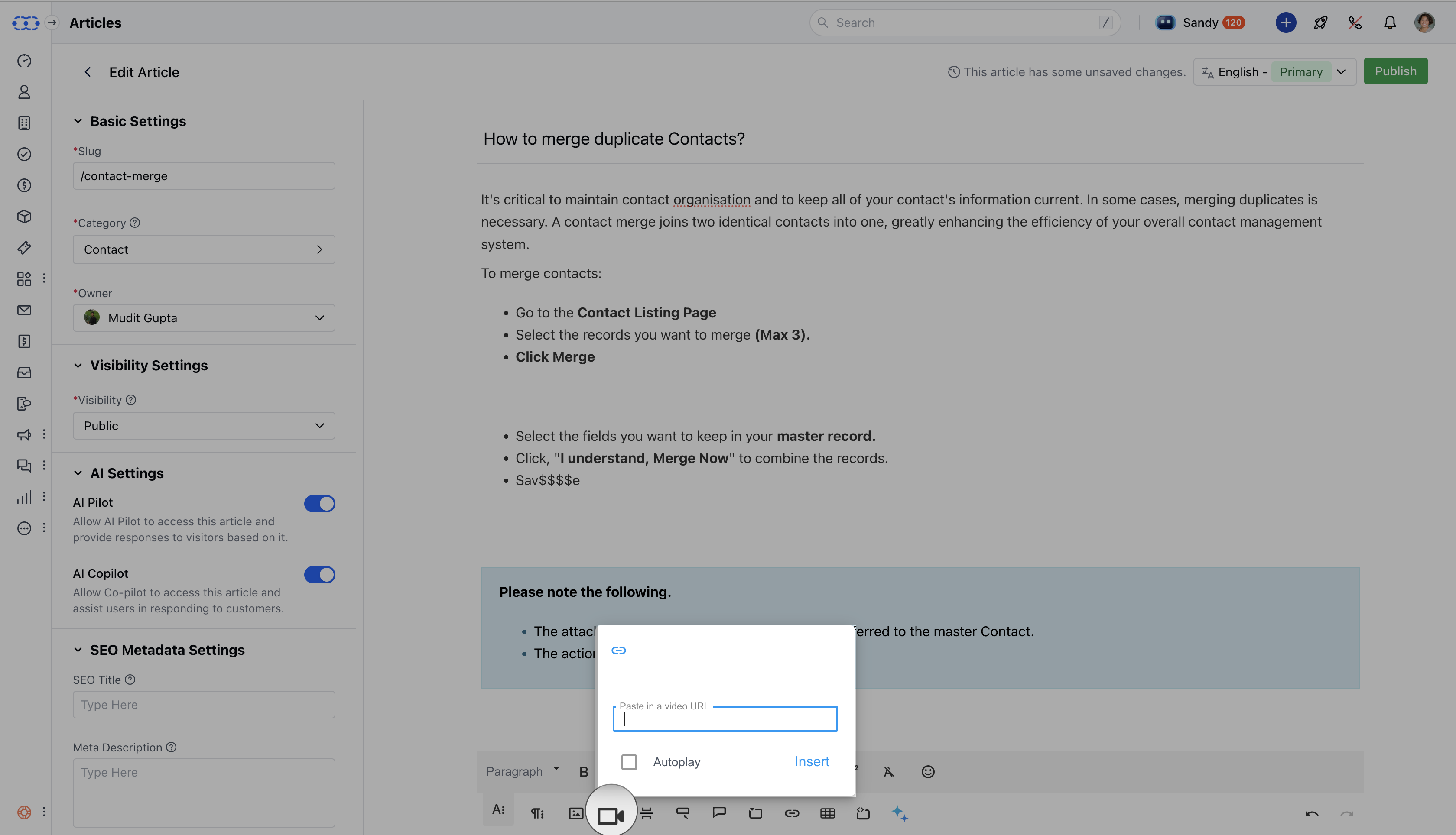1456x835 pixels.
Task: Open the Category selector showing Contact
Action: [x=204, y=249]
